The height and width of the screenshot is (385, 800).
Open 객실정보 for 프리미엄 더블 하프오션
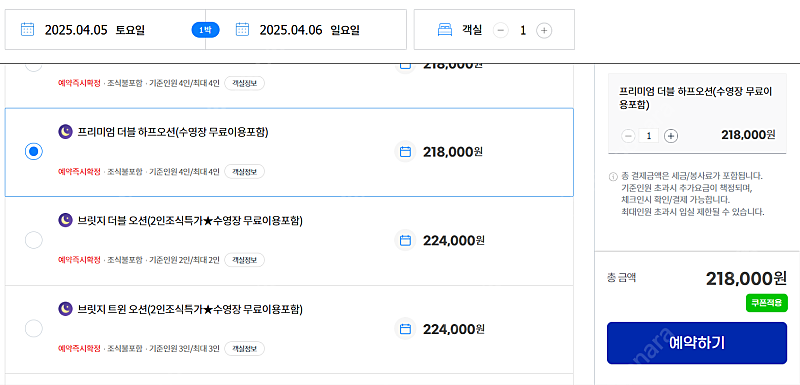click(x=244, y=172)
